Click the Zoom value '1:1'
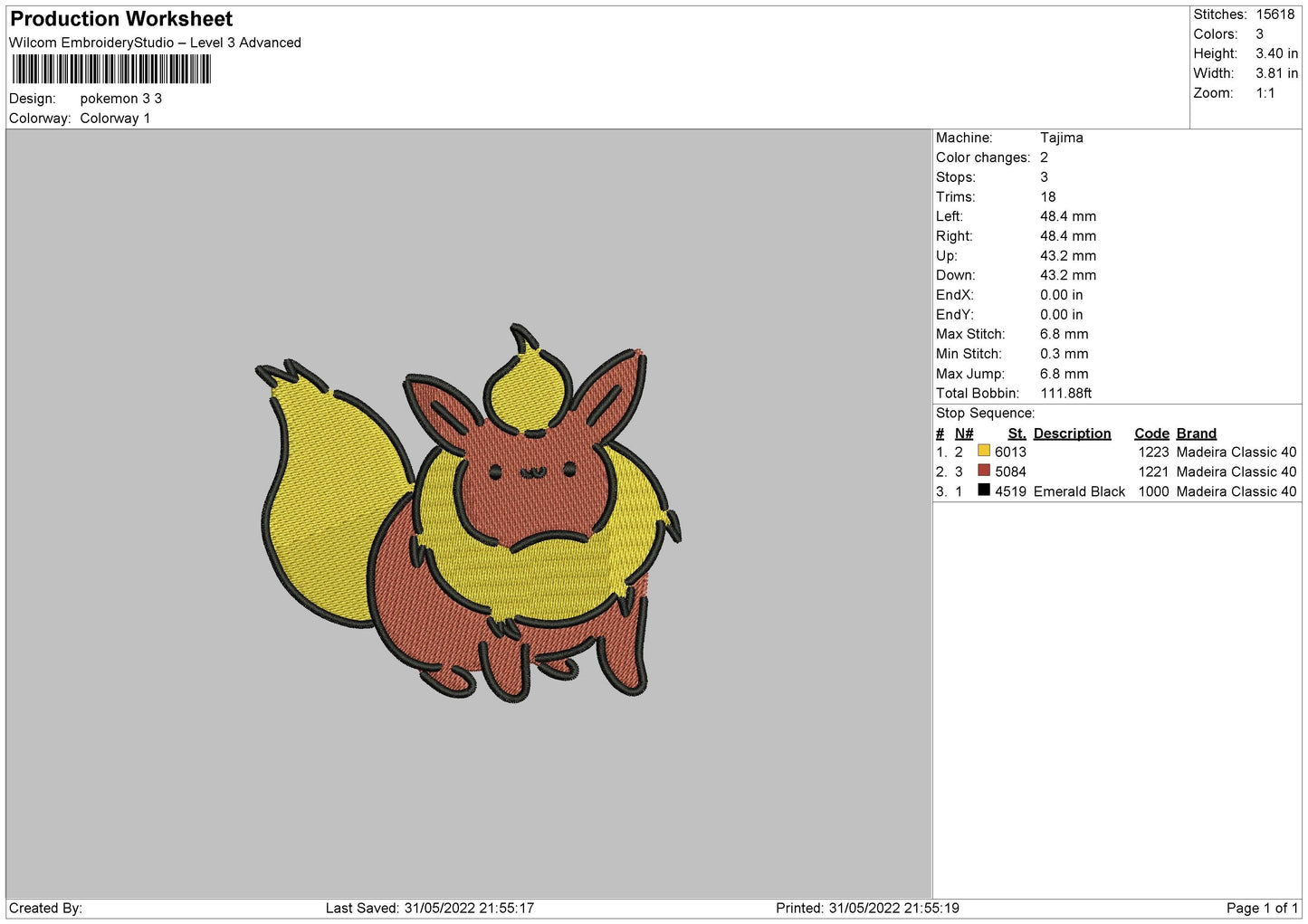 coord(1265,93)
